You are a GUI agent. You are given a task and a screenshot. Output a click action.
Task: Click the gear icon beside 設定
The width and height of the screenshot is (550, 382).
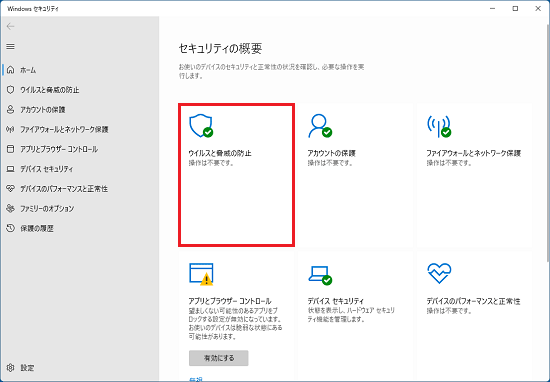click(11, 368)
